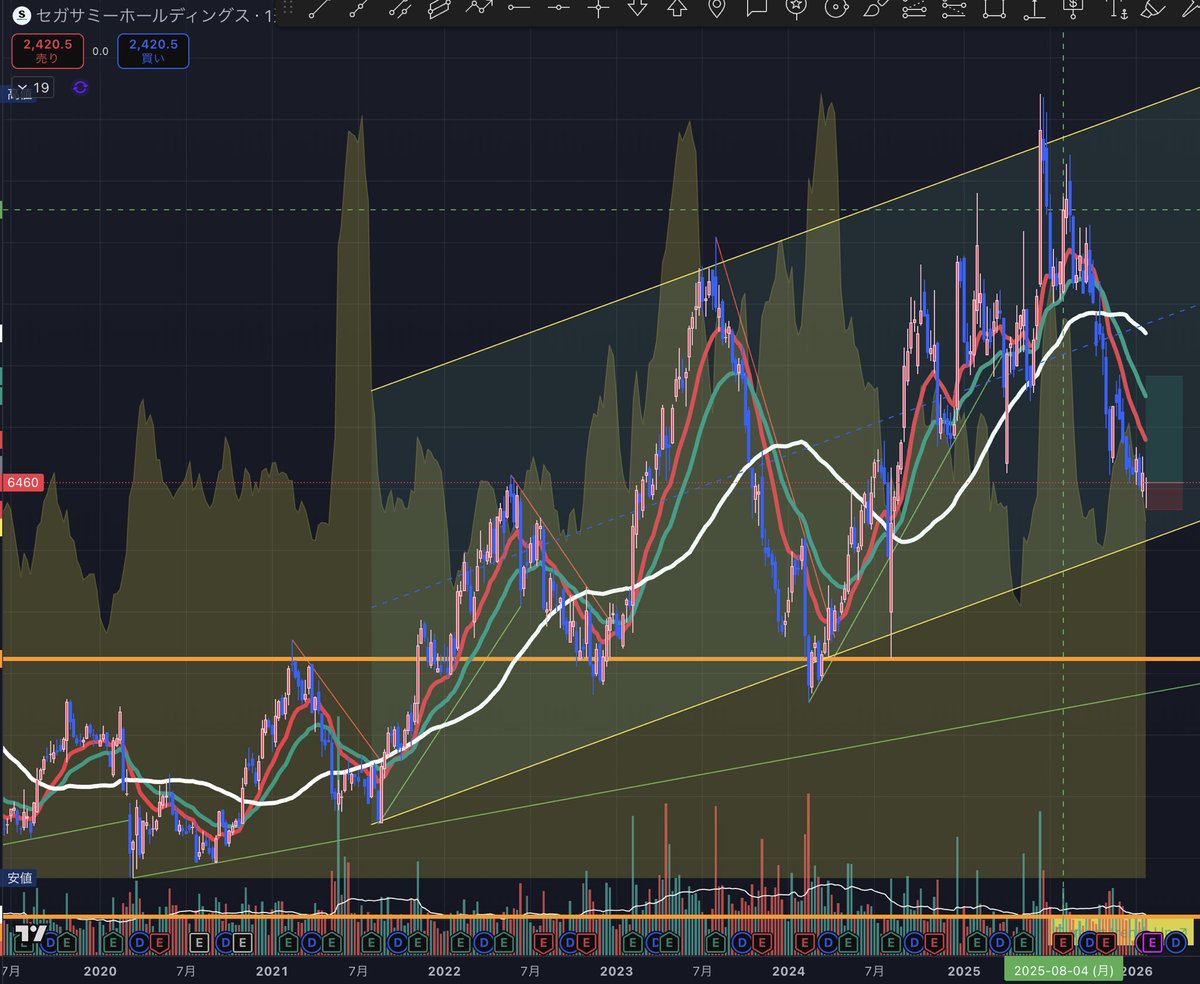Select the horizontal line tool
The height and width of the screenshot is (984, 1200).
[x=519, y=9]
